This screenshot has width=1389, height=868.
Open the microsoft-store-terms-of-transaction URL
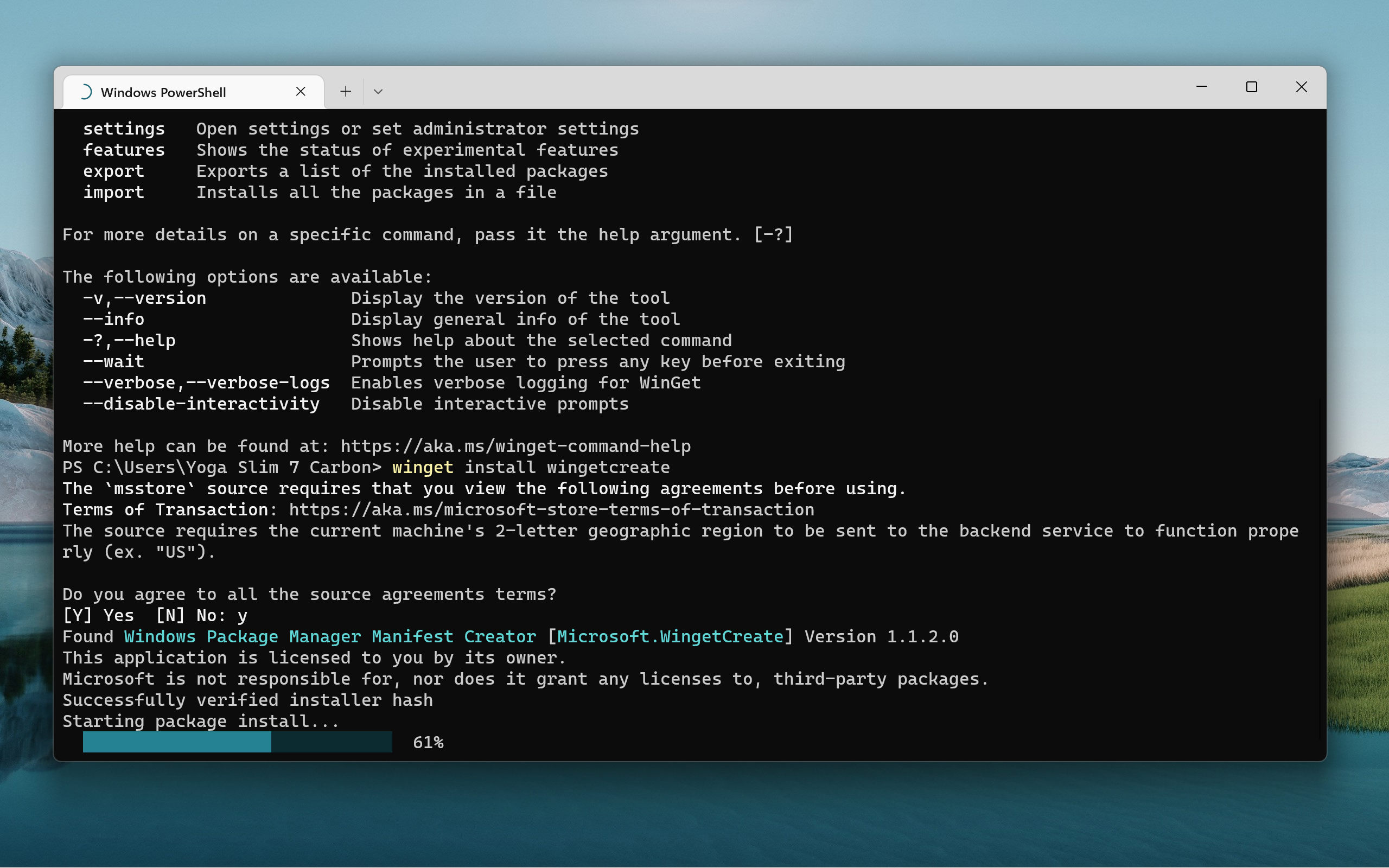551,510
